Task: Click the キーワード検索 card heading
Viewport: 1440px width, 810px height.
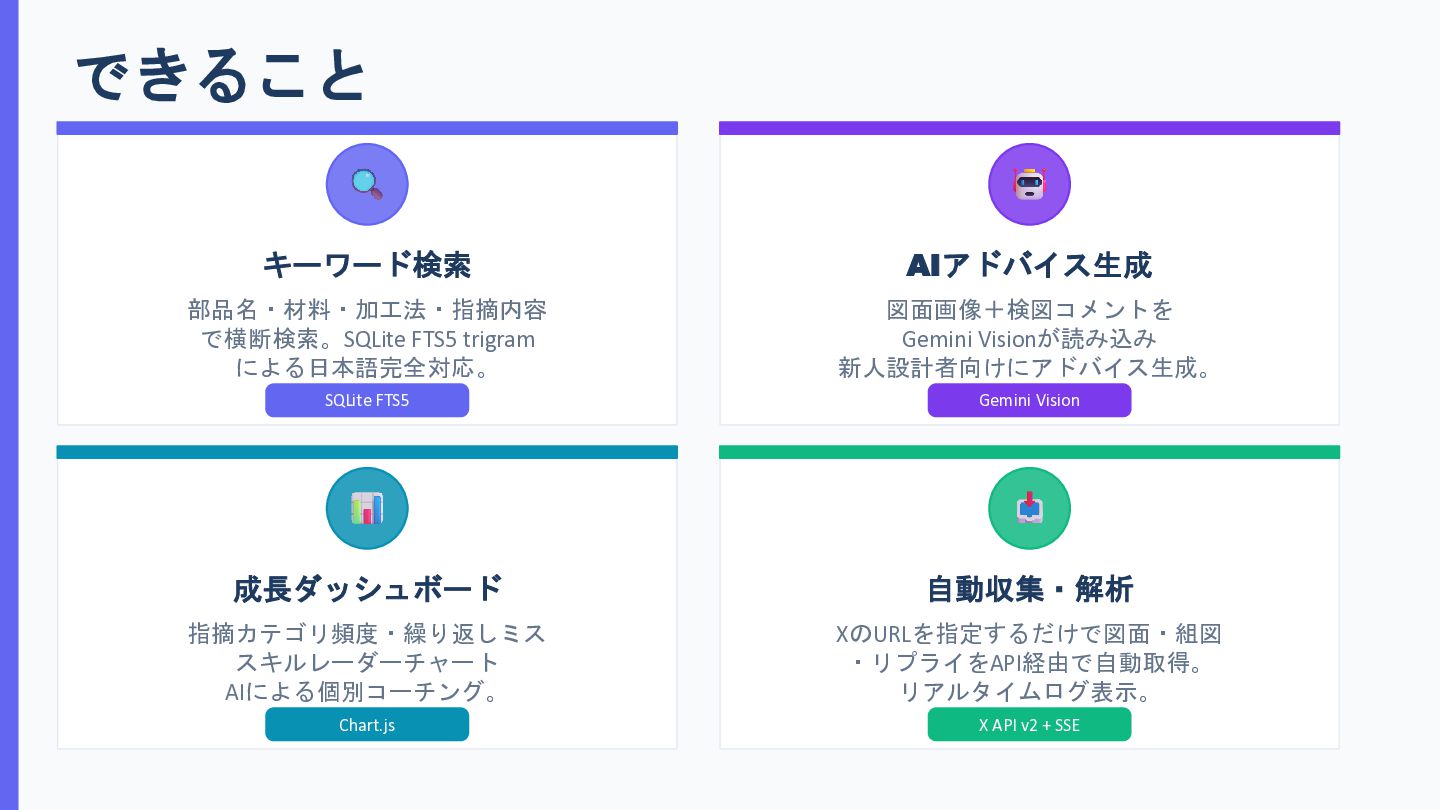Action: click(367, 265)
